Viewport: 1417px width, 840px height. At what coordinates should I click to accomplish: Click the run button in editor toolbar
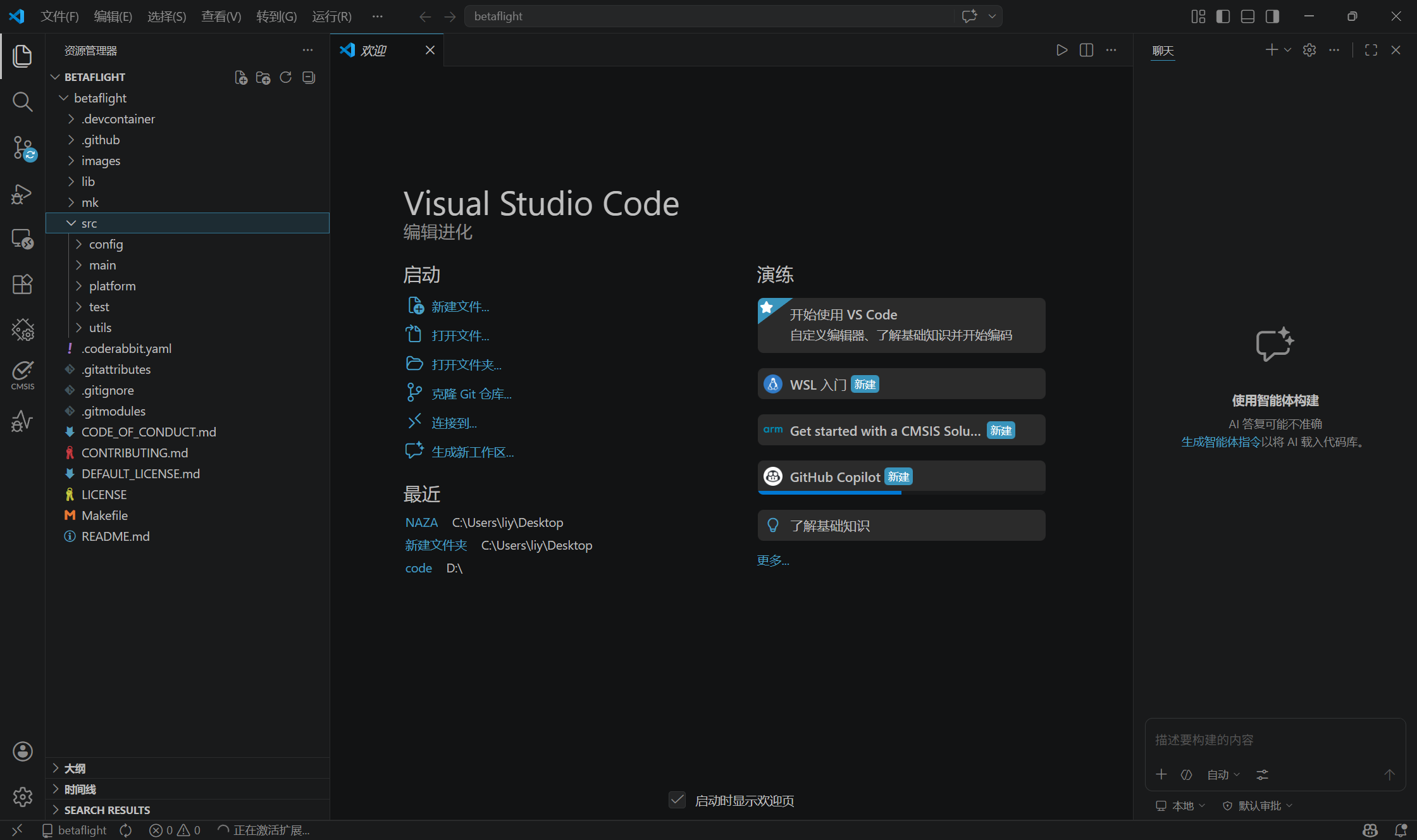coord(1061,50)
